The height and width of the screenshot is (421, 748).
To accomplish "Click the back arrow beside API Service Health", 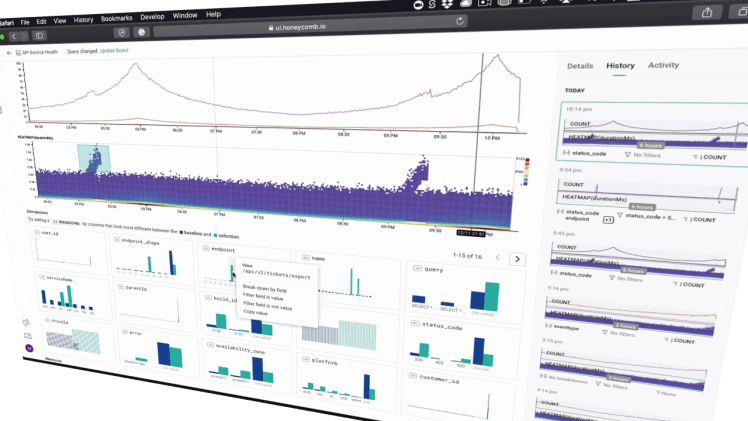I will coord(9,52).
